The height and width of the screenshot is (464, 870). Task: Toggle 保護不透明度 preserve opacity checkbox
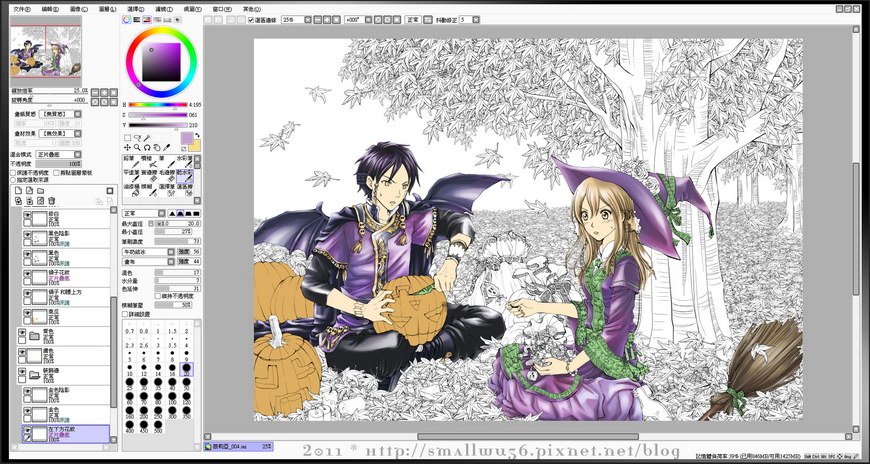pos(13,173)
